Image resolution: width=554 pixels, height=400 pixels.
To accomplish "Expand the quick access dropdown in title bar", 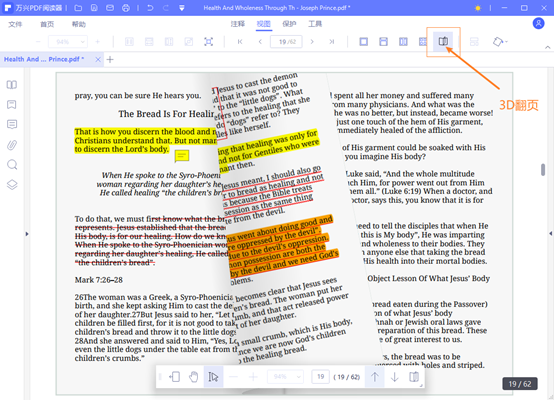I will (x=182, y=8).
